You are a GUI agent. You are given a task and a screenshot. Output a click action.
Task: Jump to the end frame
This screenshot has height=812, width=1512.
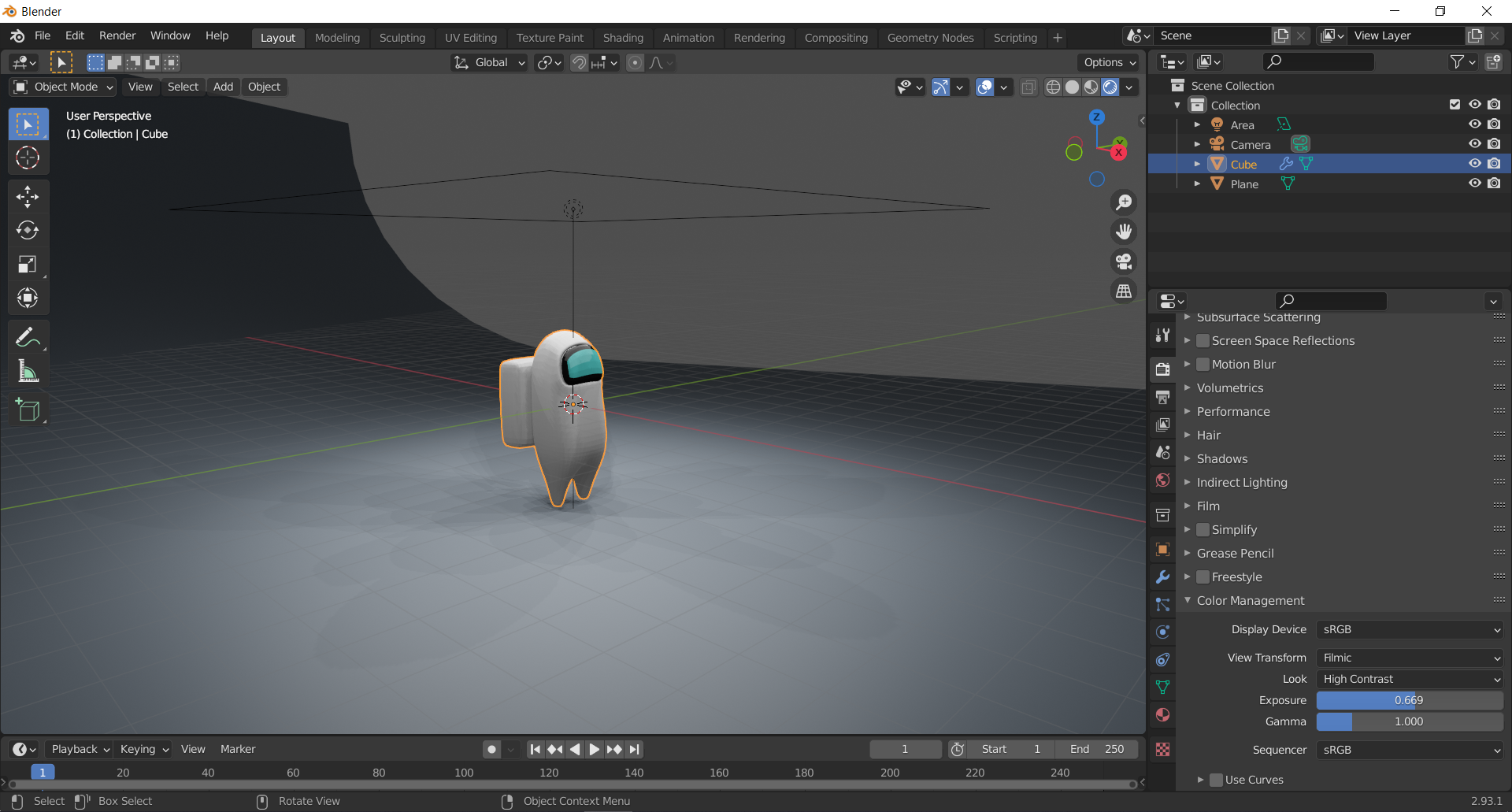pos(635,749)
